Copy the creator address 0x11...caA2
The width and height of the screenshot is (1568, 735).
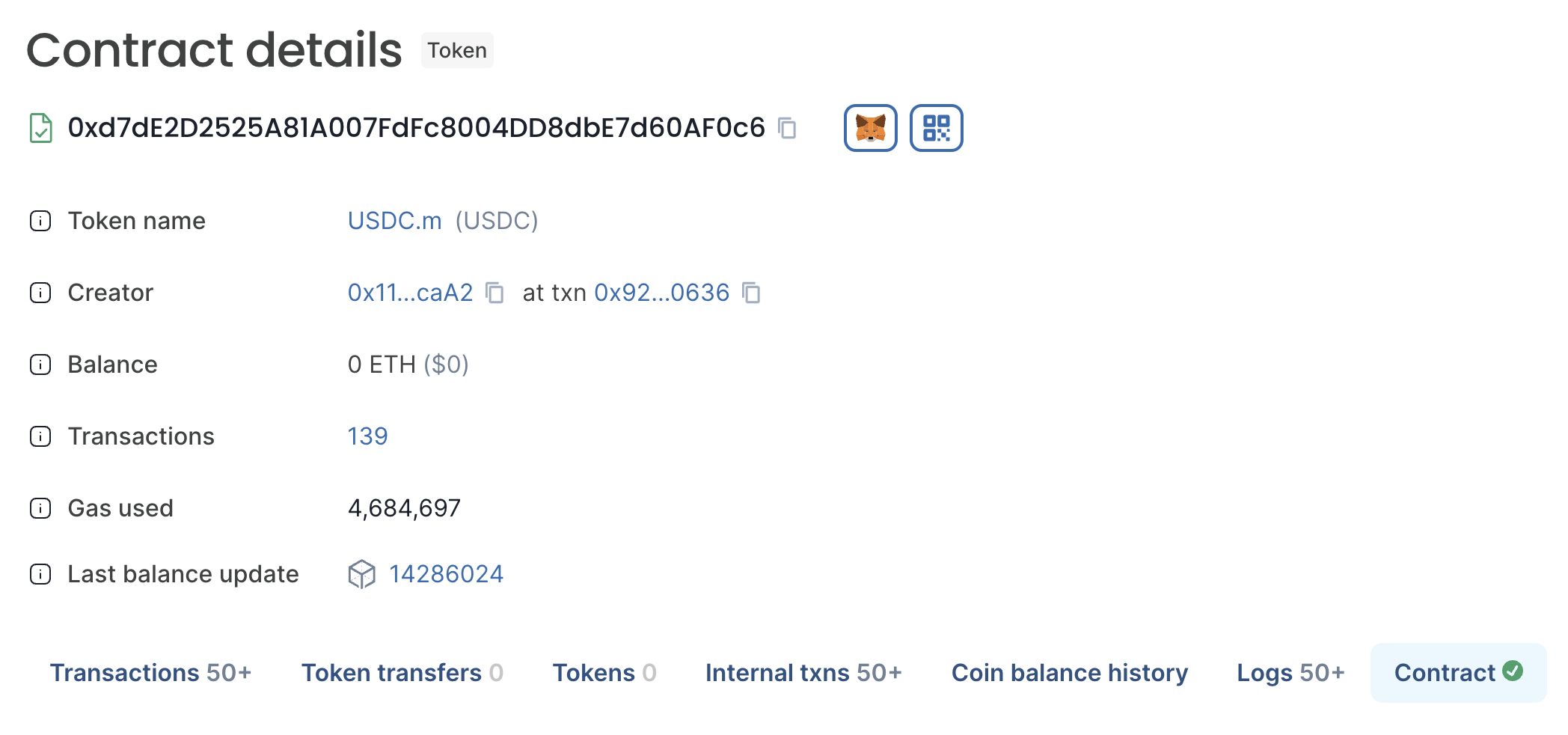click(x=496, y=293)
